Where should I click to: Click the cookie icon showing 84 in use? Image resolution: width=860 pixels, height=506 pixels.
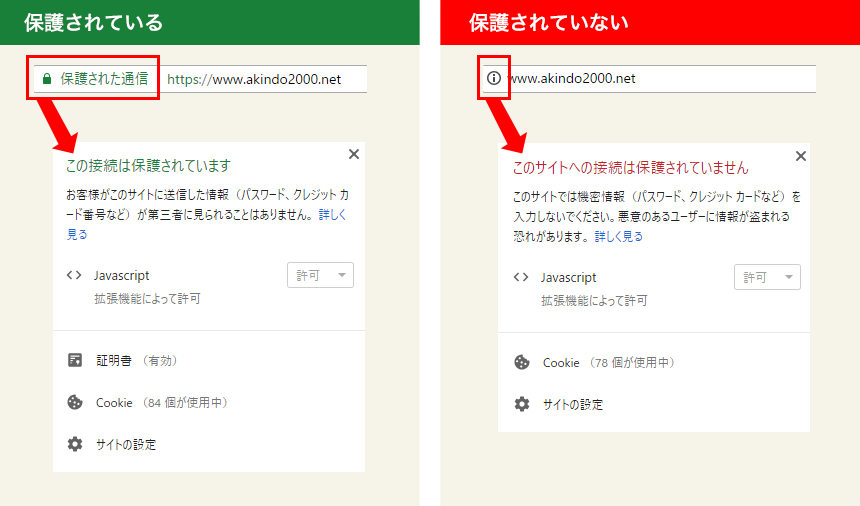click(x=74, y=403)
